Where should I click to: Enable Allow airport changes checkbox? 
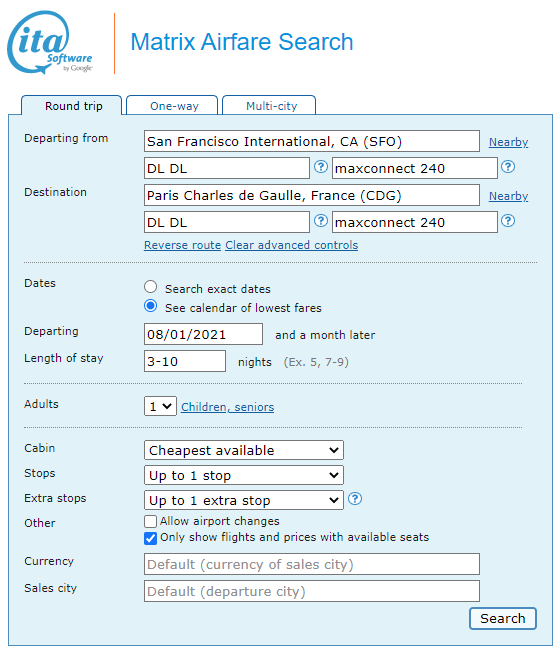pyautogui.click(x=150, y=522)
